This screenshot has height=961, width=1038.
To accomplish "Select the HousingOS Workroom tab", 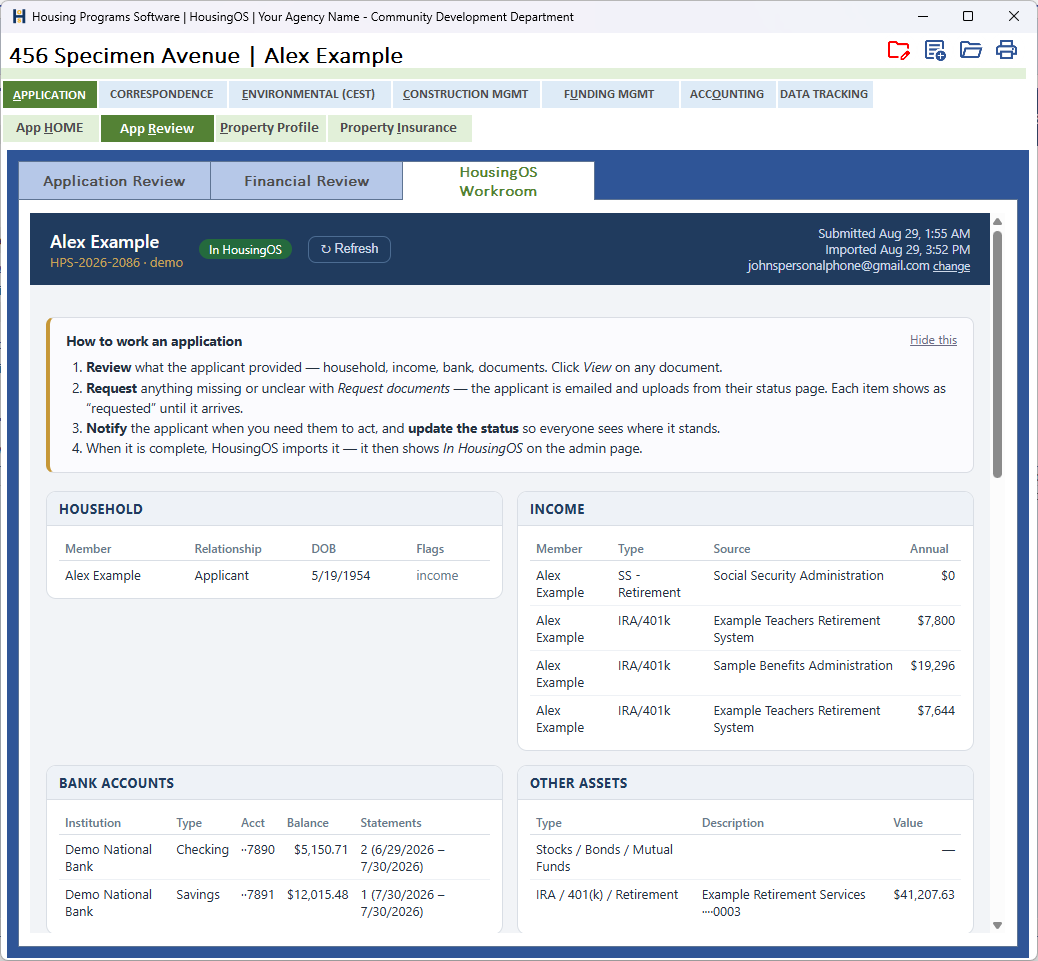I will (x=498, y=181).
